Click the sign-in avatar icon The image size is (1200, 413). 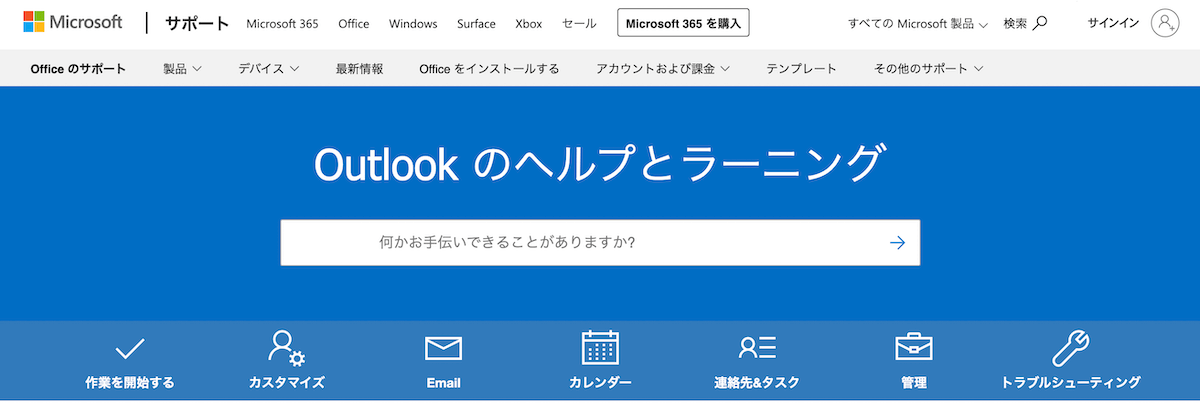(x=1165, y=23)
